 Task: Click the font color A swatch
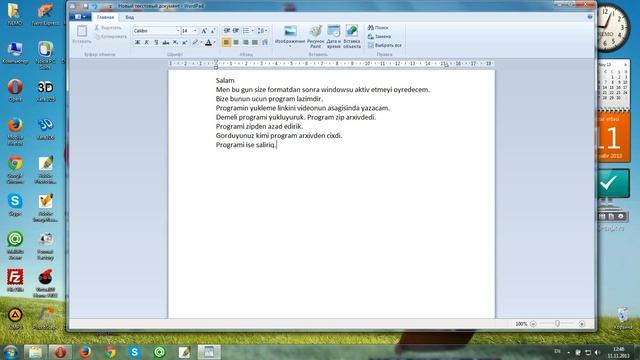pyautogui.click(x=208, y=42)
